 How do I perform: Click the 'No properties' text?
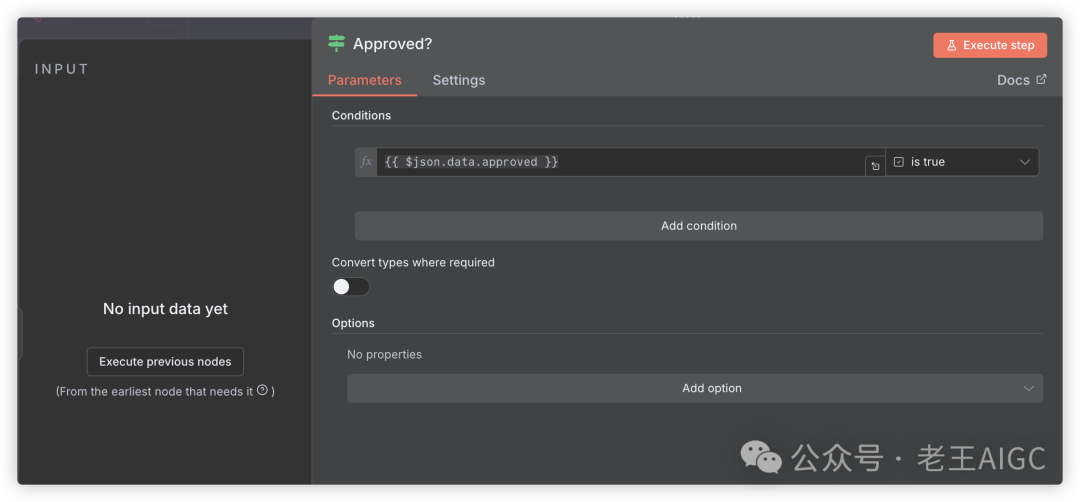tap(384, 355)
